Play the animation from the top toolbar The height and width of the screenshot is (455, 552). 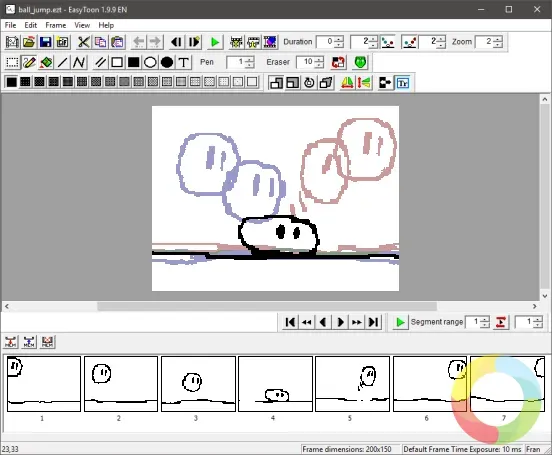215,42
